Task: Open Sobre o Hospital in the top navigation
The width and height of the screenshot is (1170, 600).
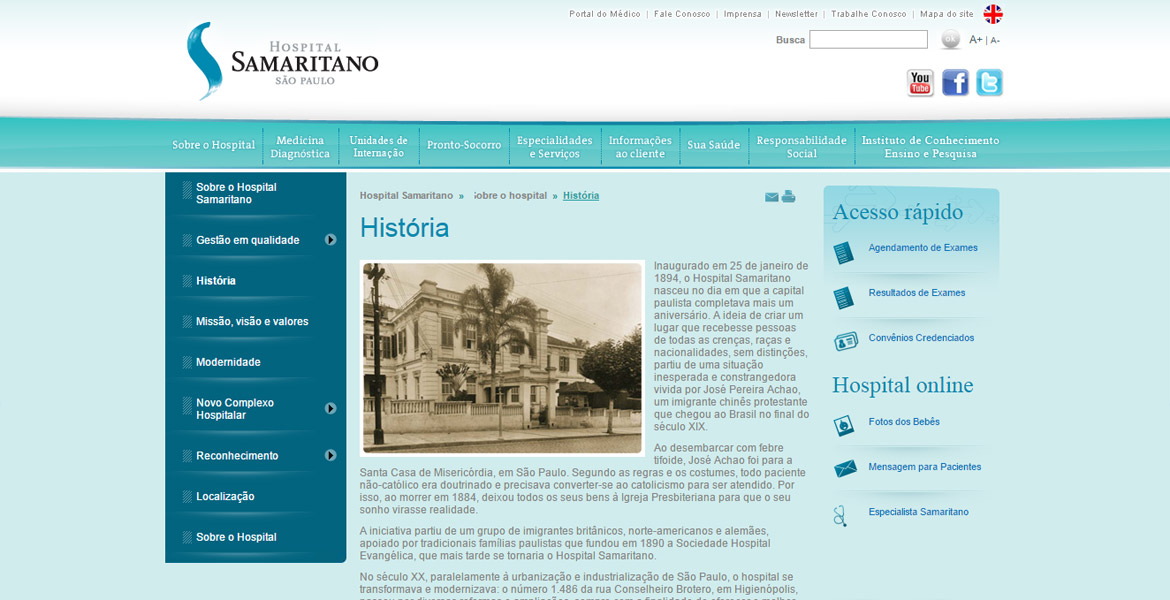Action: pyautogui.click(x=213, y=145)
